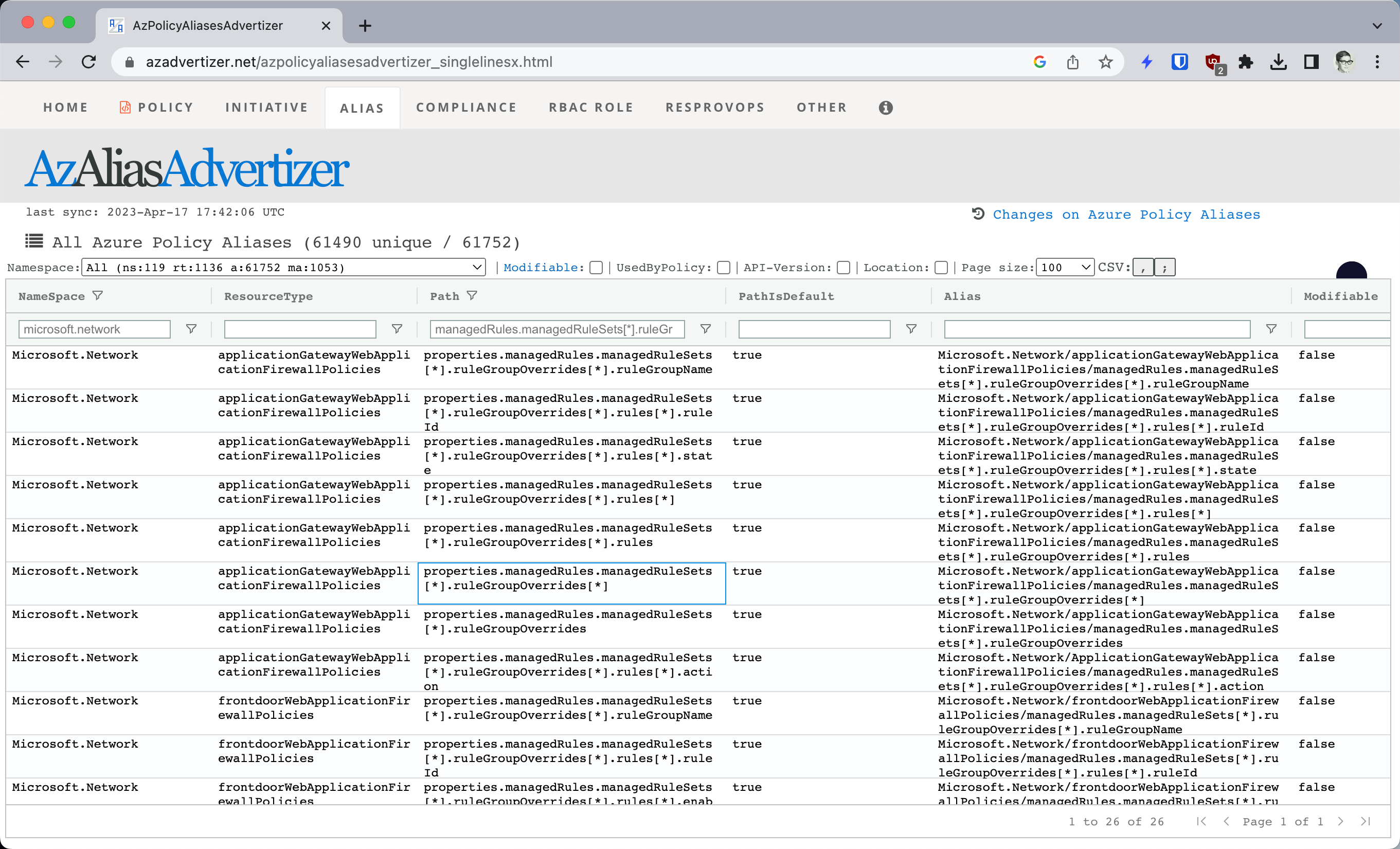
Task: Check the UsedByPolicy filter box
Action: (723, 267)
